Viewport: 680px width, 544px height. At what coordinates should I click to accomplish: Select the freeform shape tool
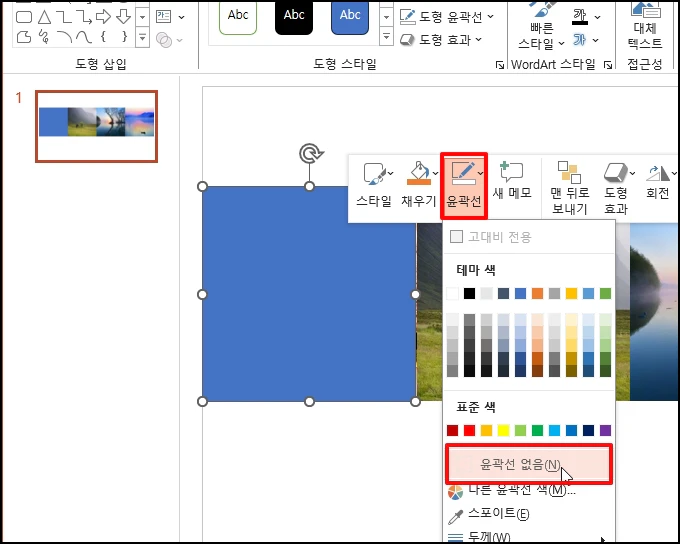pyautogui.click(x=24, y=37)
